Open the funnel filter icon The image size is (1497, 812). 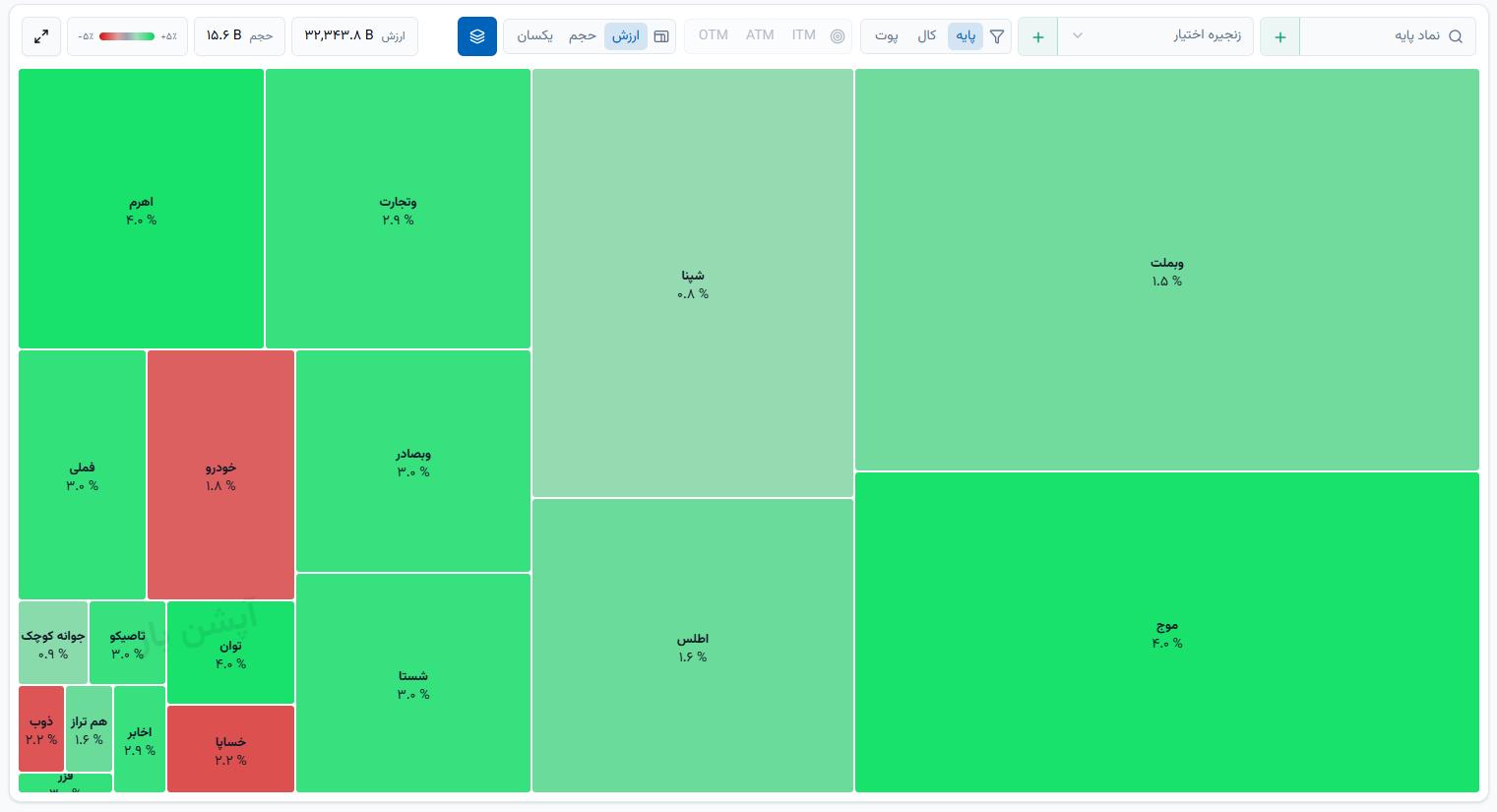click(997, 36)
